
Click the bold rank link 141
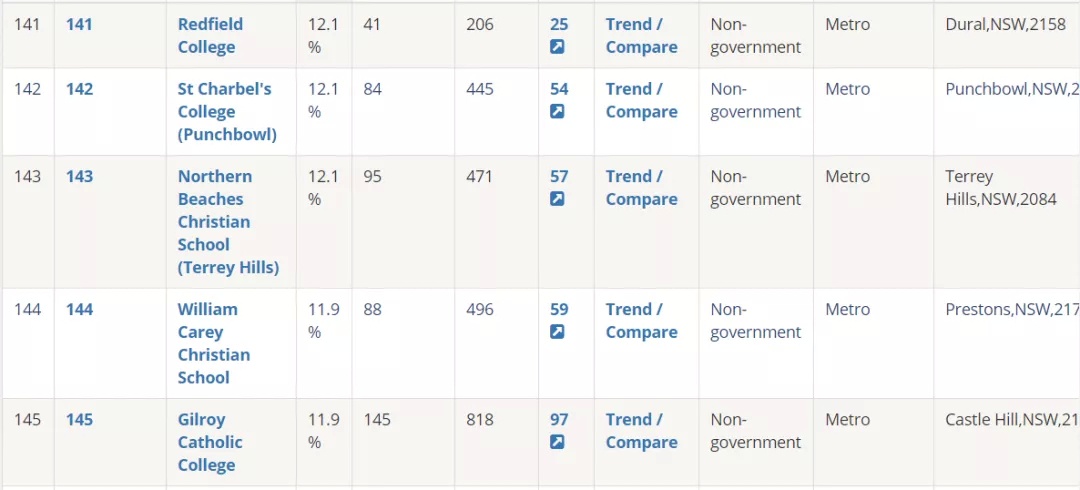click(x=79, y=25)
